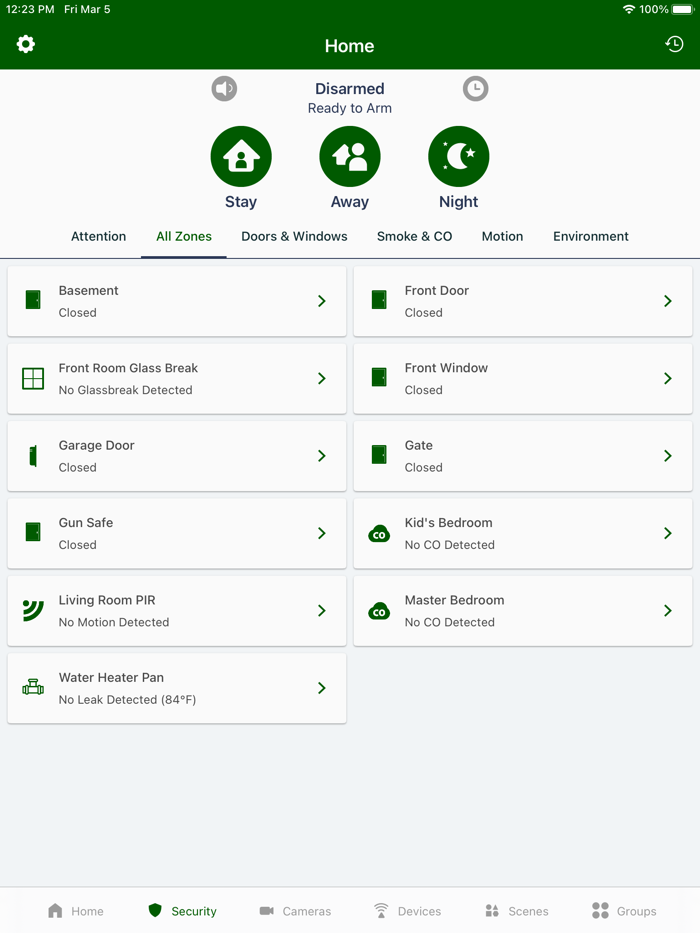Tap the Garage Door zone name

(96, 445)
